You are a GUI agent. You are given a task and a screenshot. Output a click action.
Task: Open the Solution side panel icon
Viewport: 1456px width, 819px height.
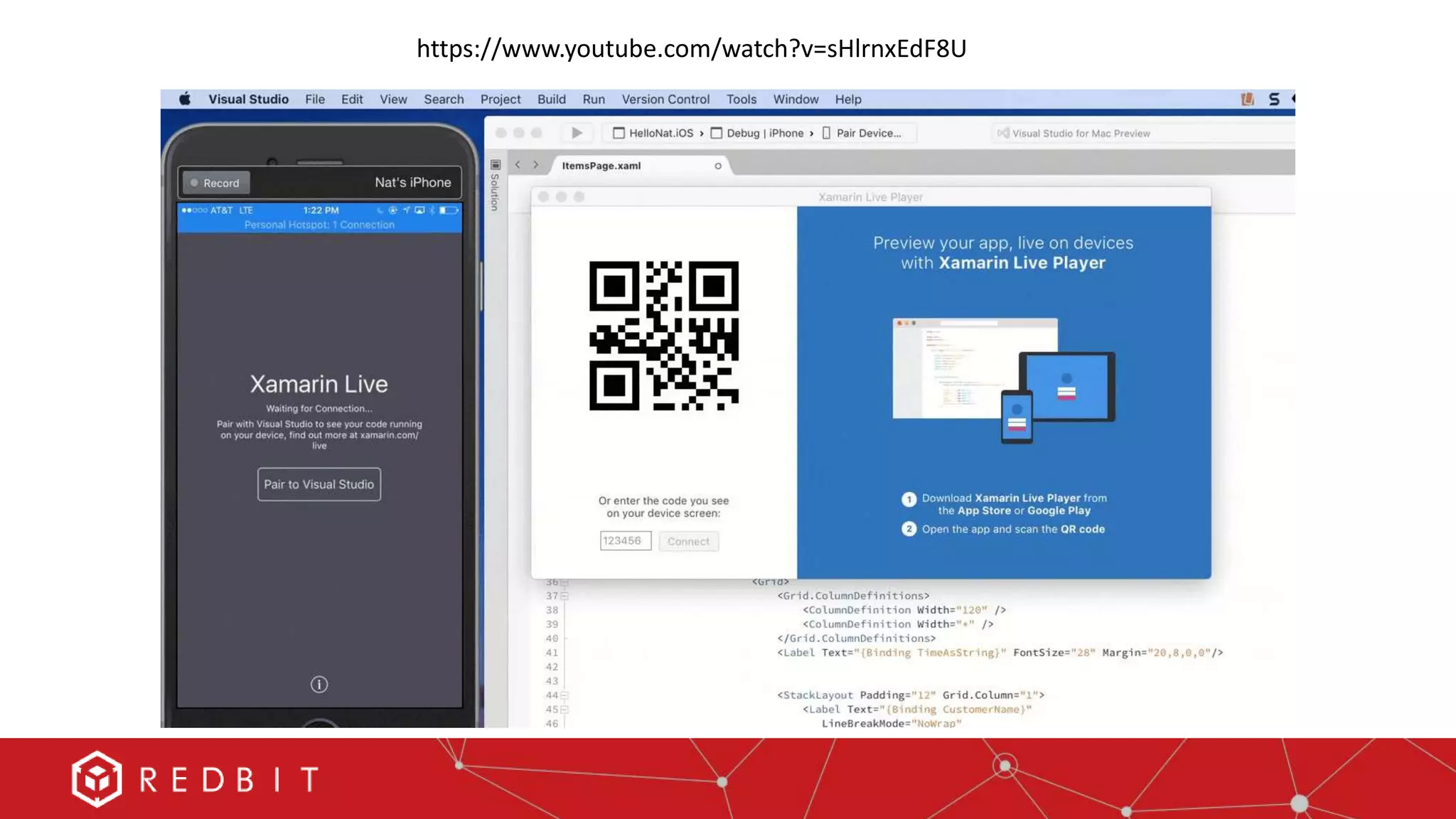pos(496,165)
